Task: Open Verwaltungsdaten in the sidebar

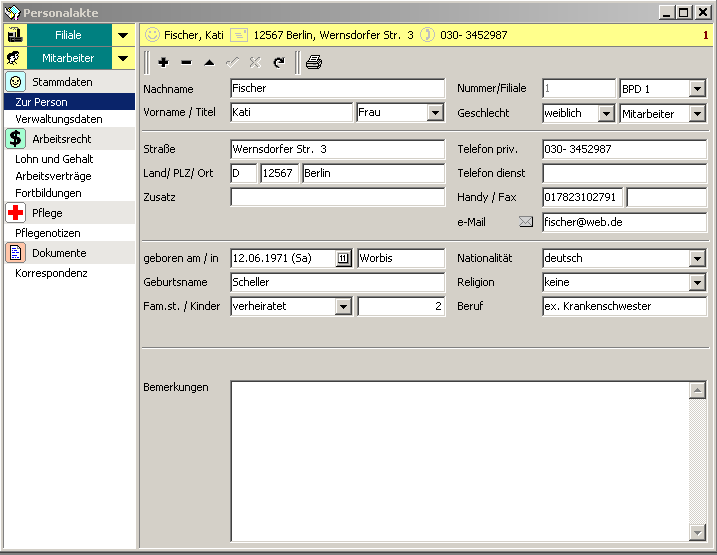Action: [59, 119]
